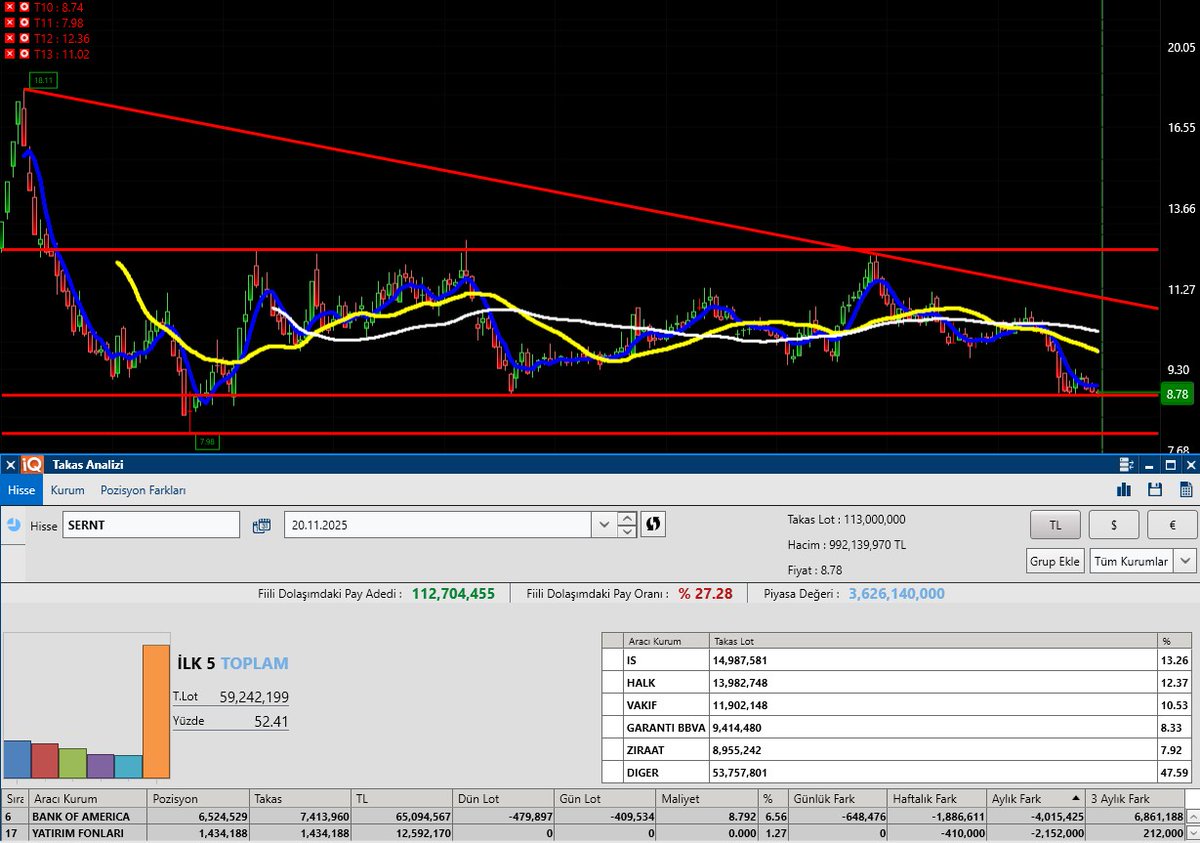Click the Gün Lot column header
This screenshot has height=843, width=1200.
(607, 799)
